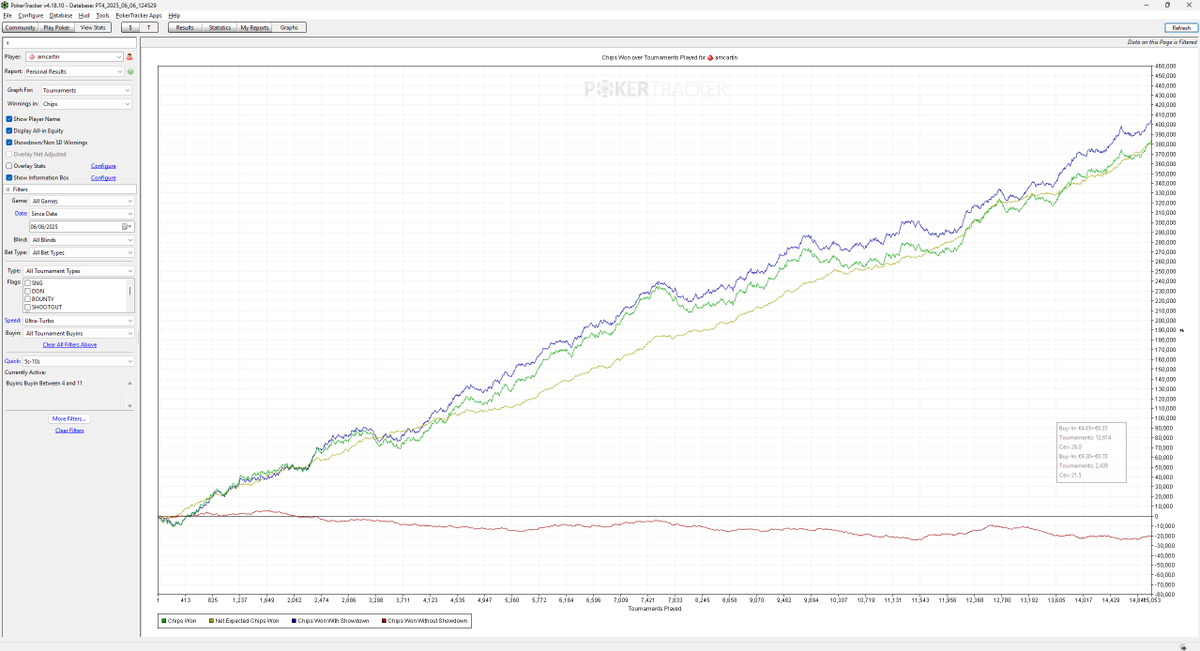Open the Hud menu
The image size is (1200, 651).
click(x=84, y=16)
